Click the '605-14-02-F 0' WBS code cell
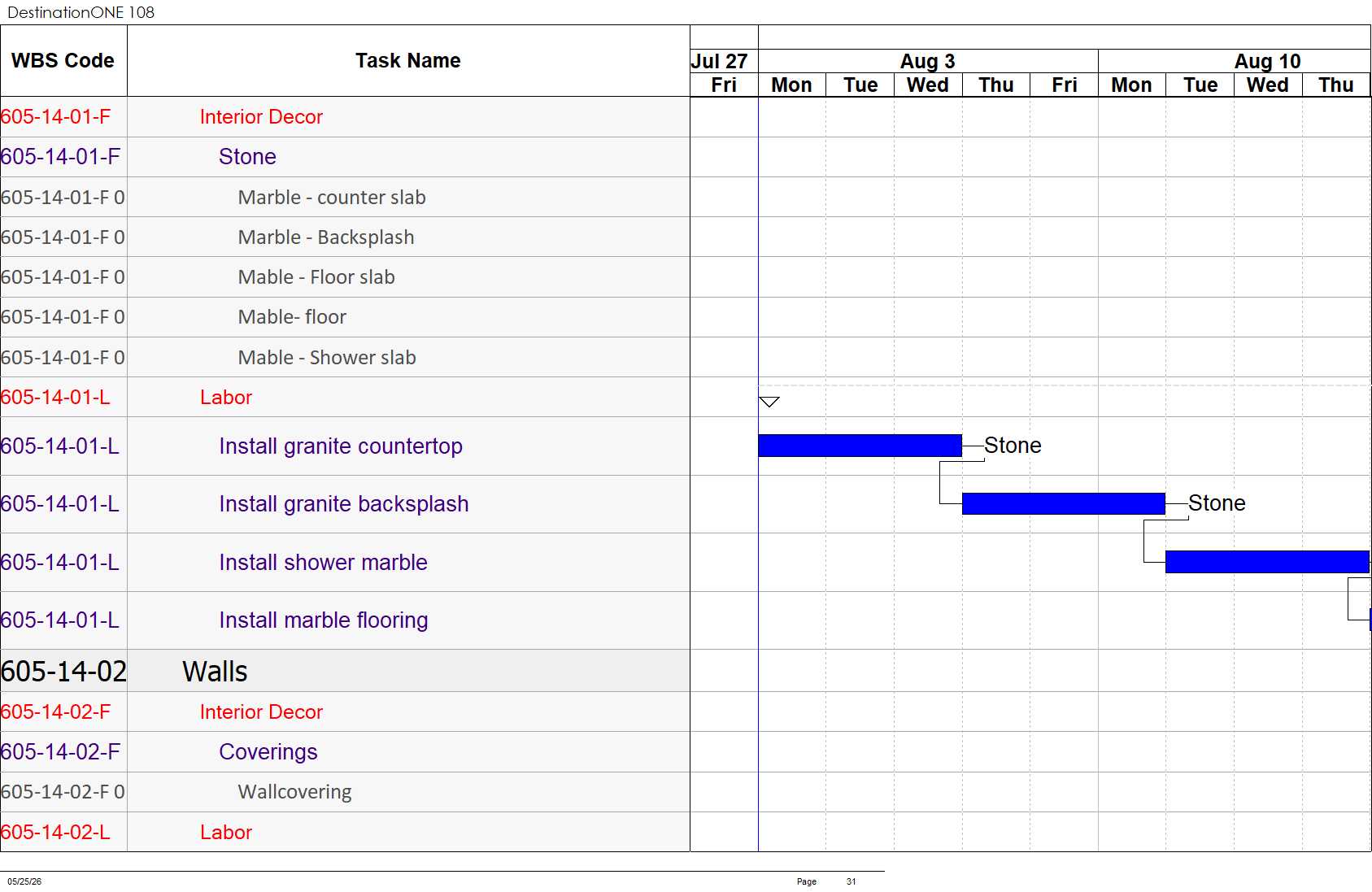Image resolution: width=1372 pixels, height=892 pixels. click(63, 792)
